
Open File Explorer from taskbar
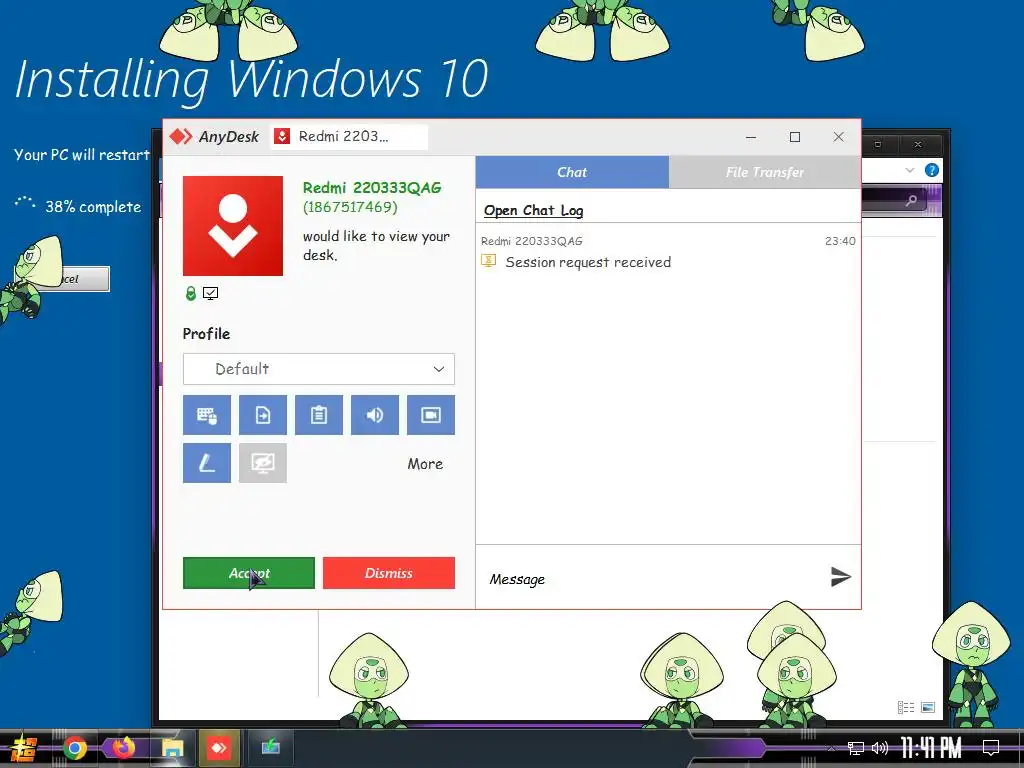click(x=172, y=748)
